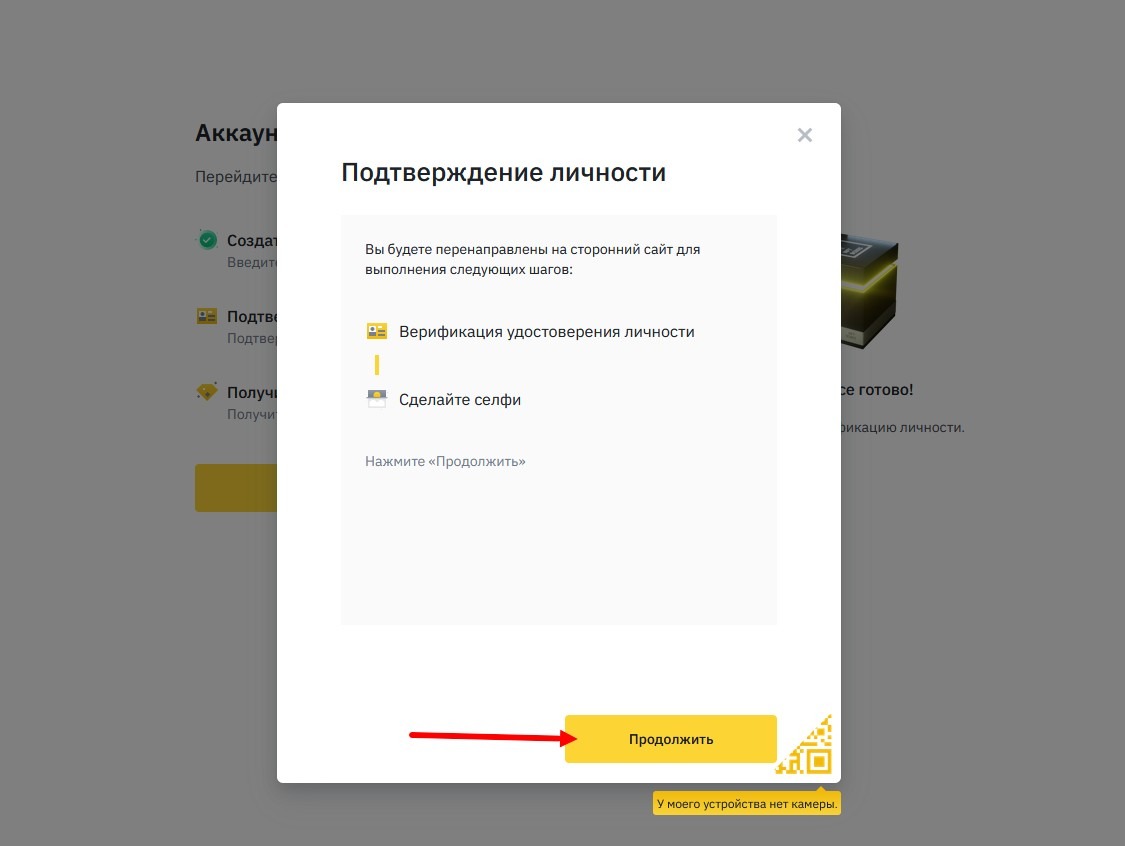The height and width of the screenshot is (846, 1125).
Task: Click the yellow connector between steps
Action: pyautogui.click(x=376, y=365)
